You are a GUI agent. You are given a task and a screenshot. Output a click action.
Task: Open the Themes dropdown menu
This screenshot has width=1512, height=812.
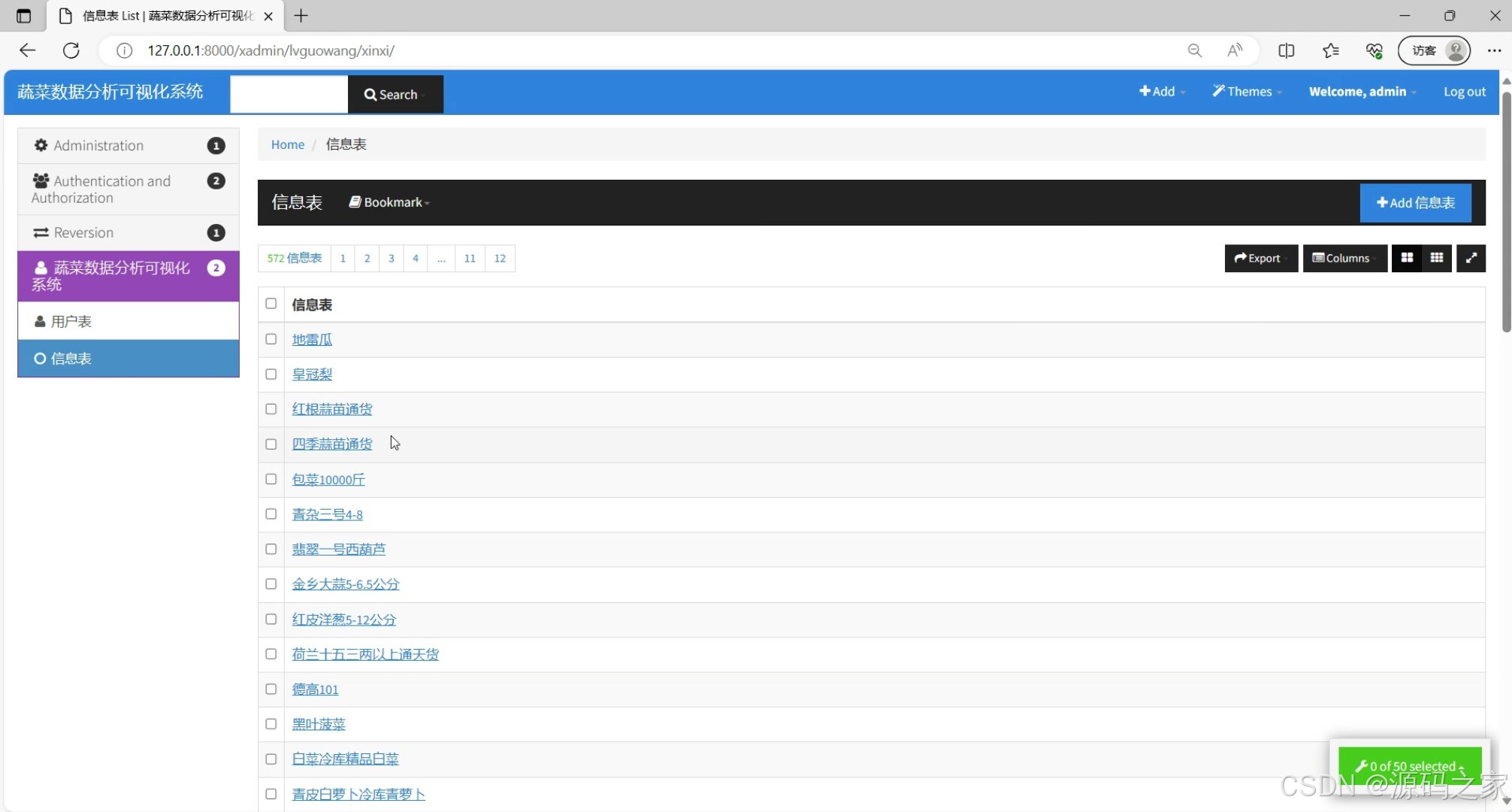(x=1247, y=92)
